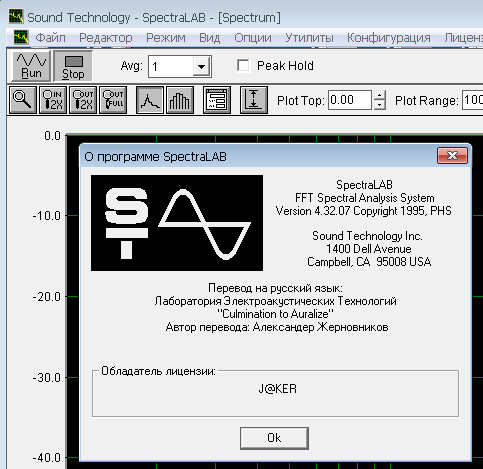This screenshot has height=469, width=483.
Task: Click the 1400 Dell Avenue address line
Action: 368,249
